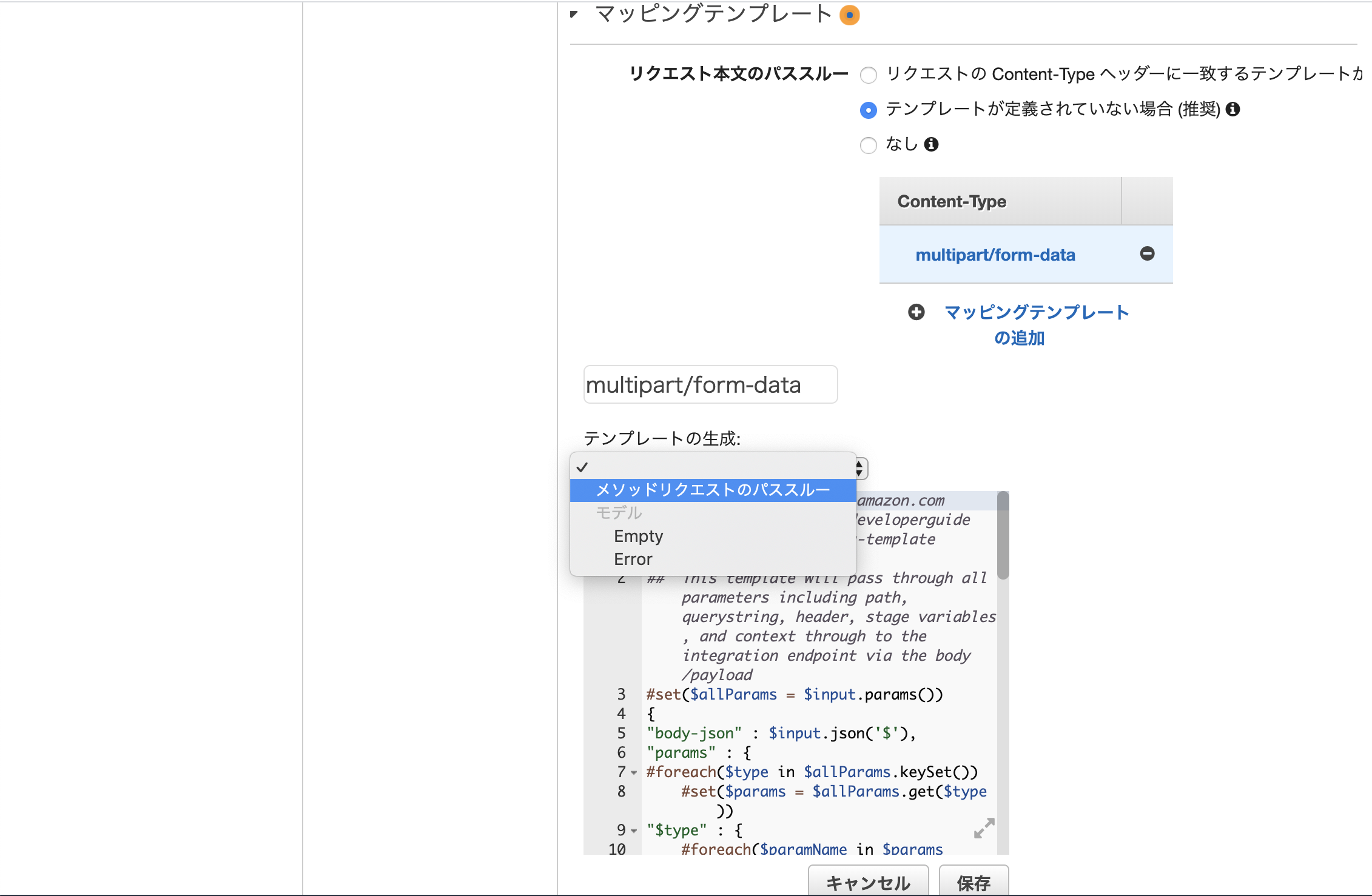
Task: Select テンプレートが定義されていない場合 (推奨) radio
Action: tap(869, 110)
